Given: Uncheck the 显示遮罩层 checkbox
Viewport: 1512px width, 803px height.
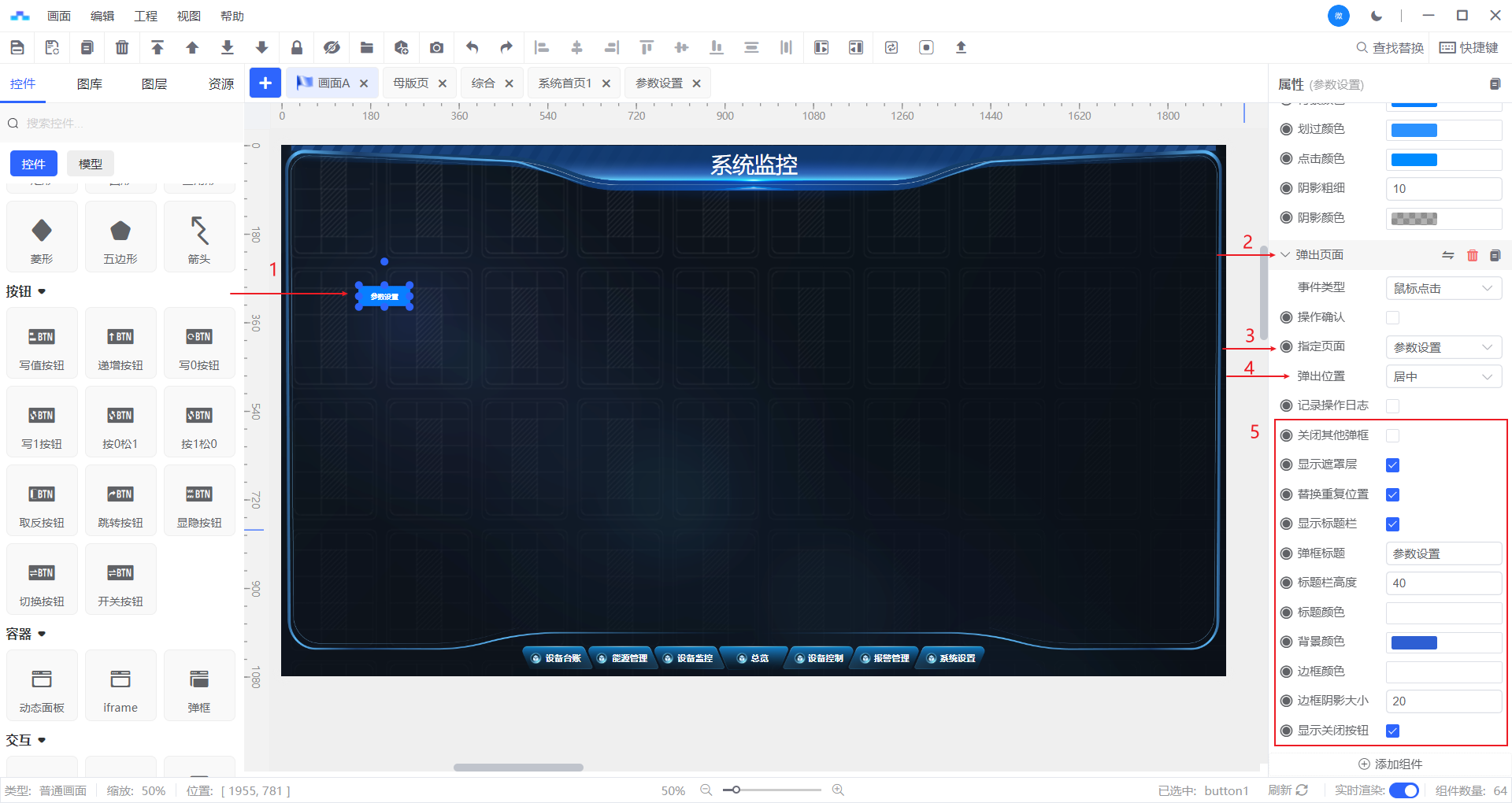Looking at the screenshot, I should click(1392, 465).
